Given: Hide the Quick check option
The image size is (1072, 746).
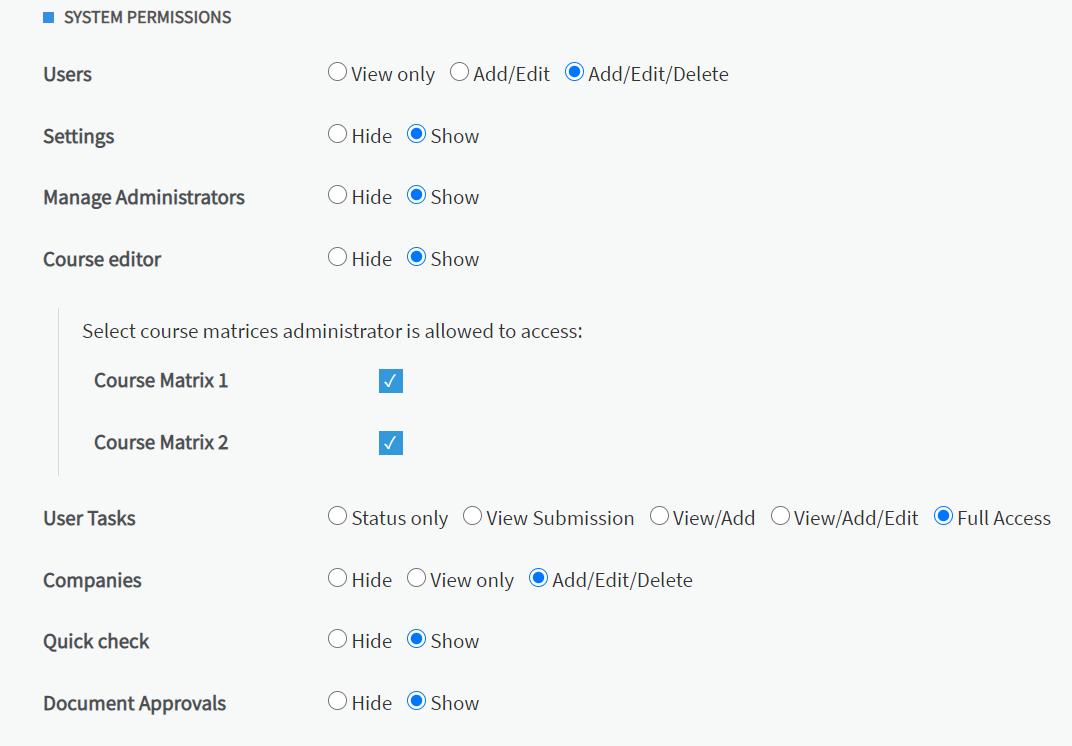Looking at the screenshot, I should coord(337,640).
